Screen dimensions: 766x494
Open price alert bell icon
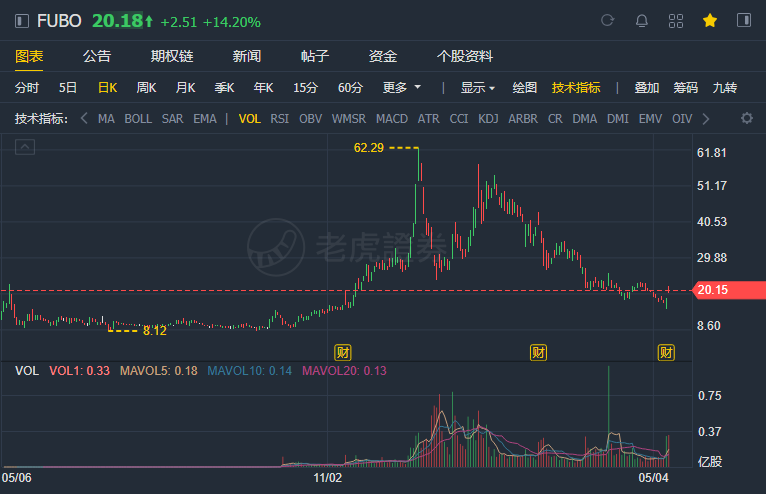tap(641, 21)
